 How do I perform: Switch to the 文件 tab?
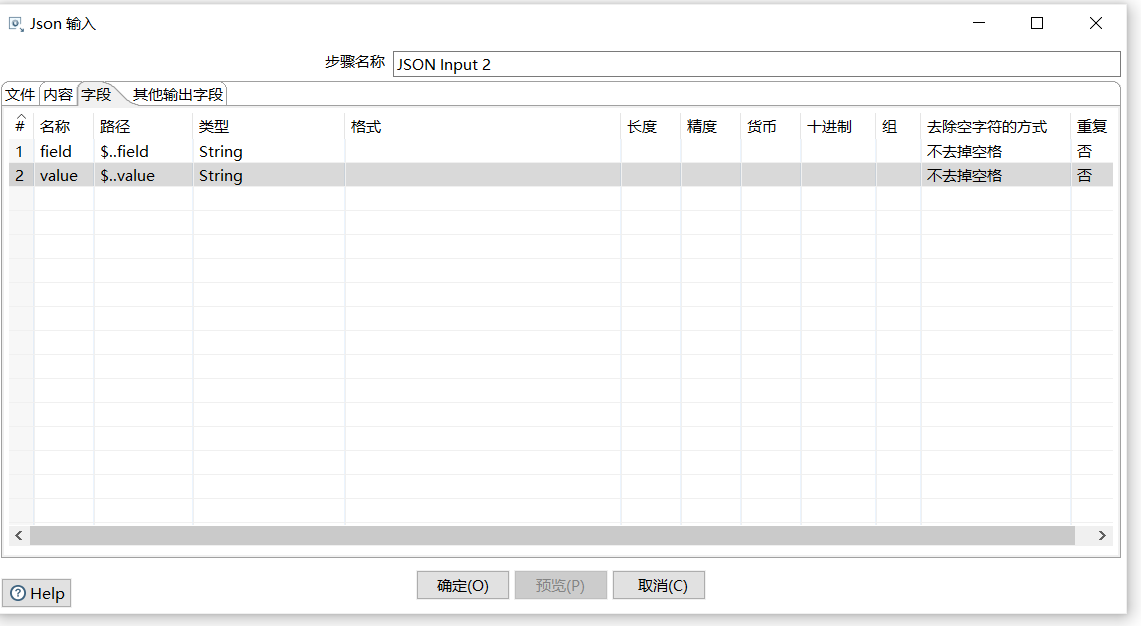click(20, 95)
